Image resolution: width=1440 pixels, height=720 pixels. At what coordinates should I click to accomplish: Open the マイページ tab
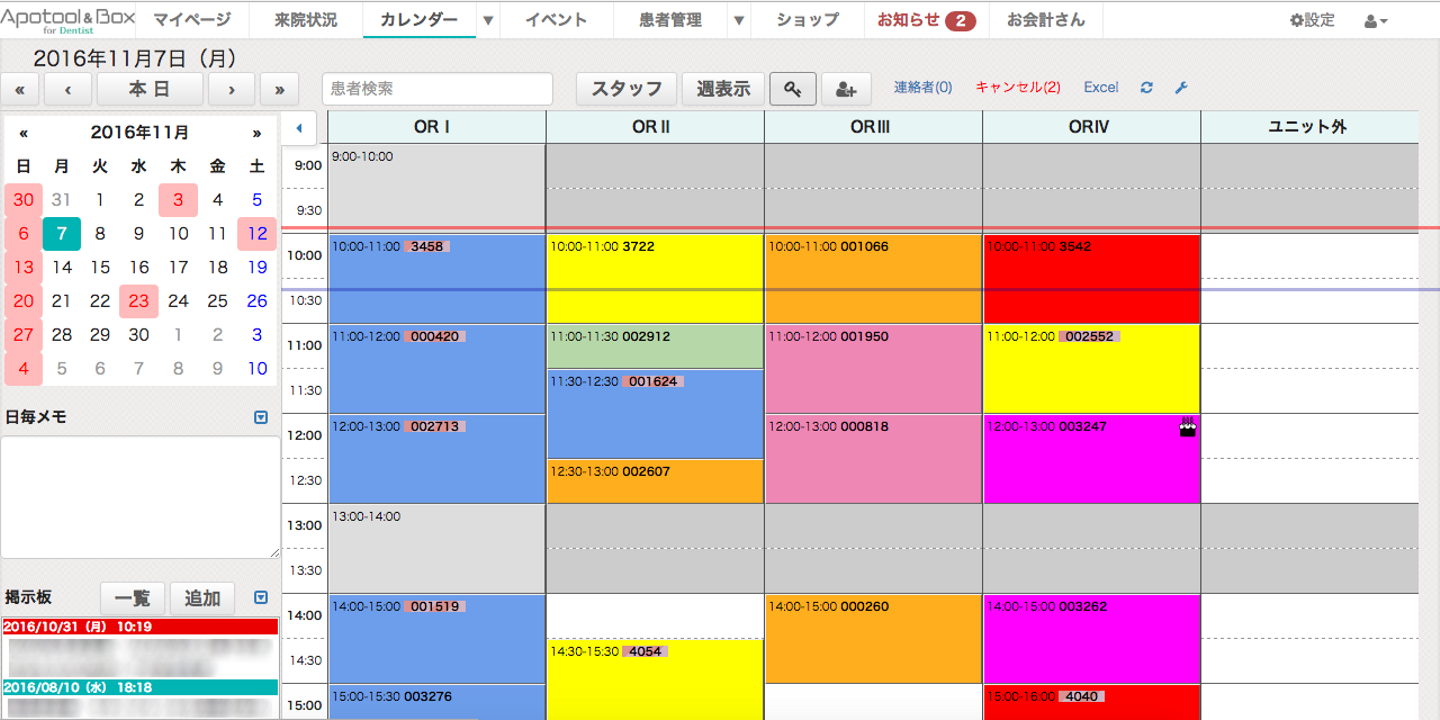(x=192, y=20)
